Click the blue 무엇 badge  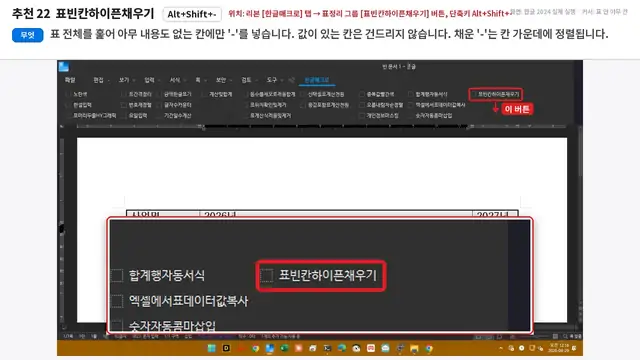pyautogui.click(x=28, y=35)
